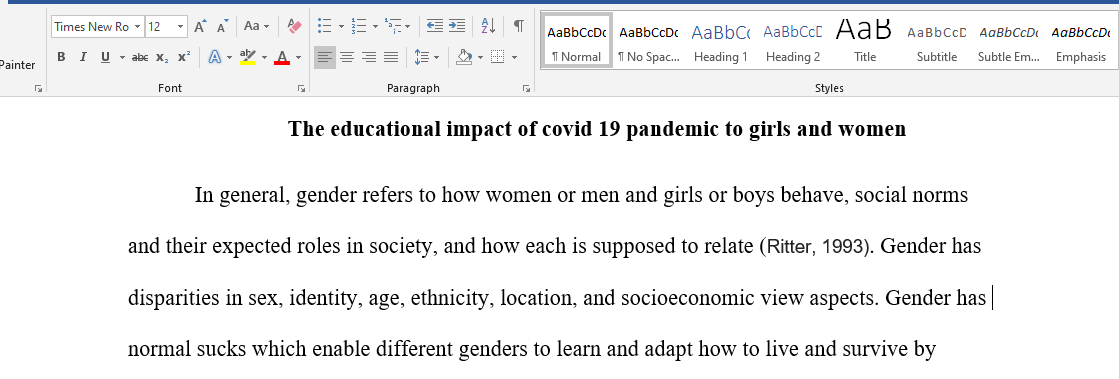This screenshot has height=379, width=1119.
Task: Open the font size 12 dropdown
Action: (x=181, y=27)
